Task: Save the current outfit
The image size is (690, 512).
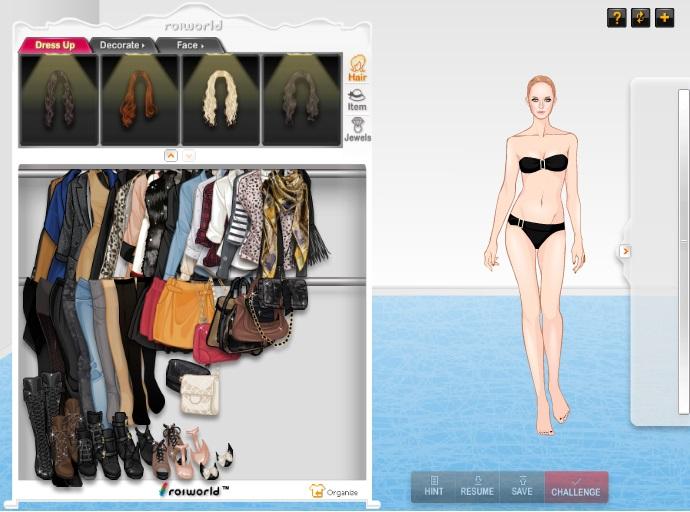Action: (x=522, y=486)
